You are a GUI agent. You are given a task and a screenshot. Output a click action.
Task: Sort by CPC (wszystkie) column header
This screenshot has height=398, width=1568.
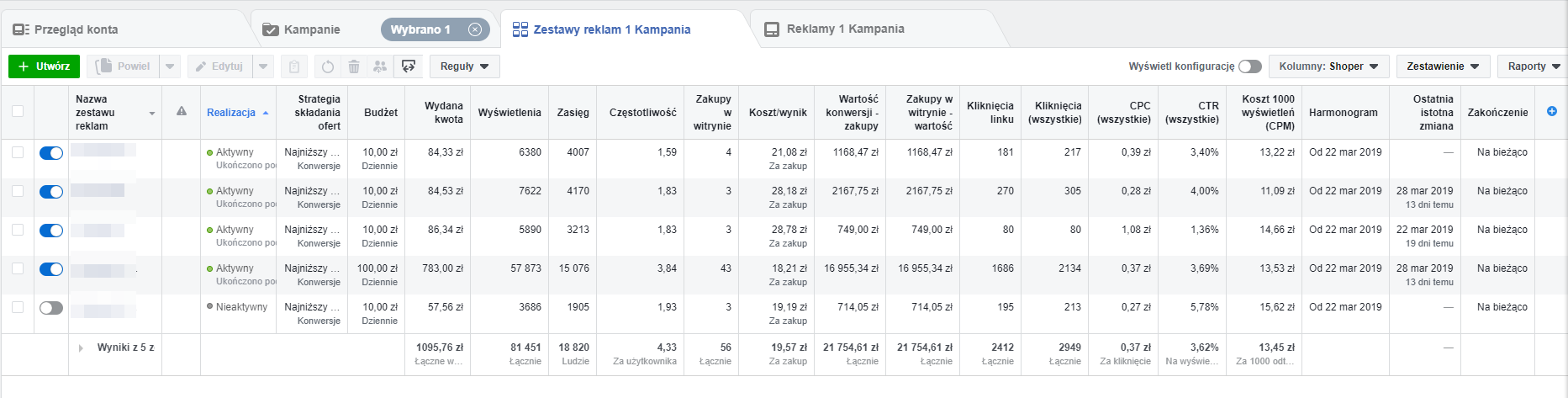coord(1124,113)
